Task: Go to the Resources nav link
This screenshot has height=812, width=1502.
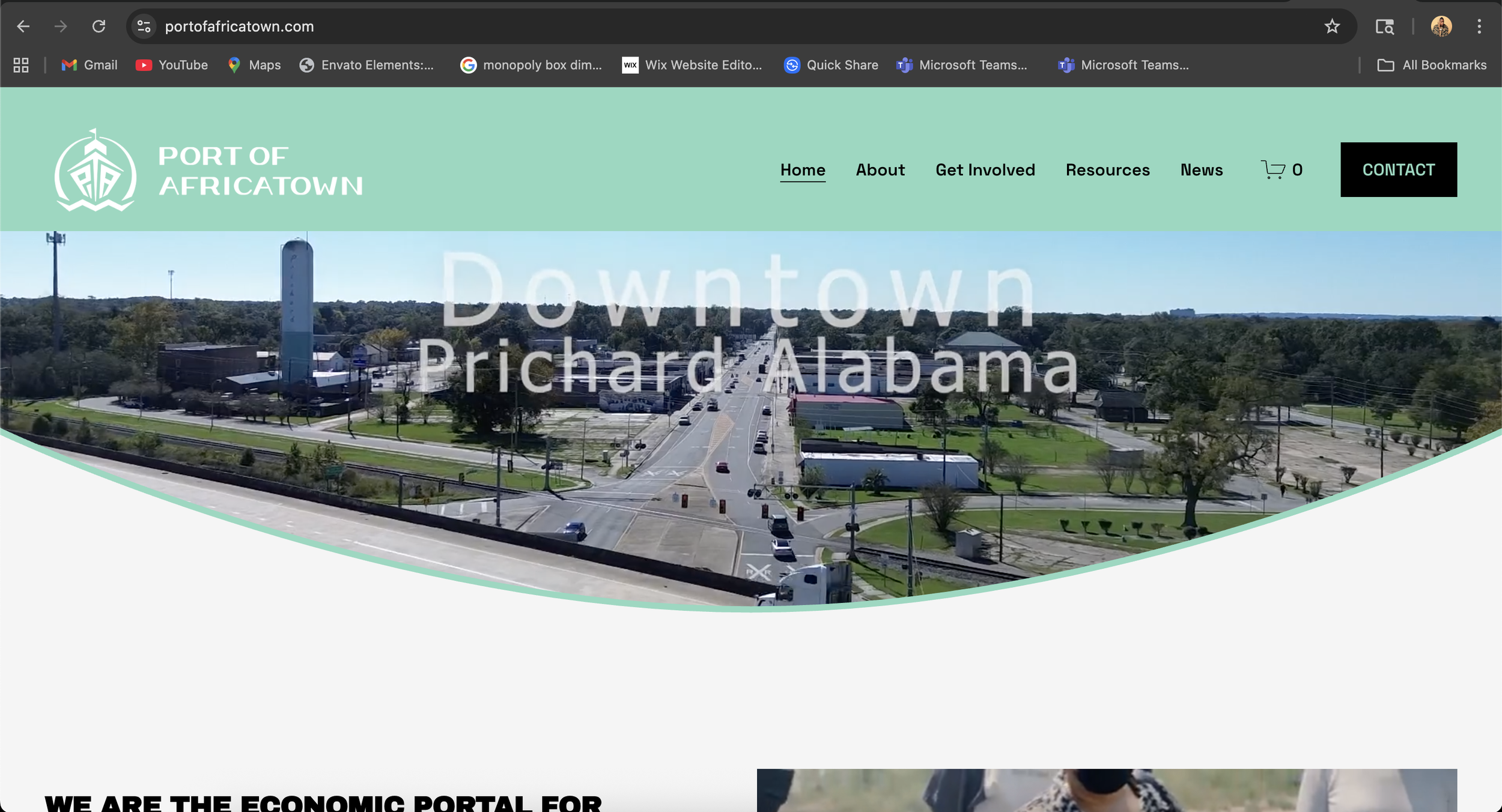Action: click(x=1107, y=170)
